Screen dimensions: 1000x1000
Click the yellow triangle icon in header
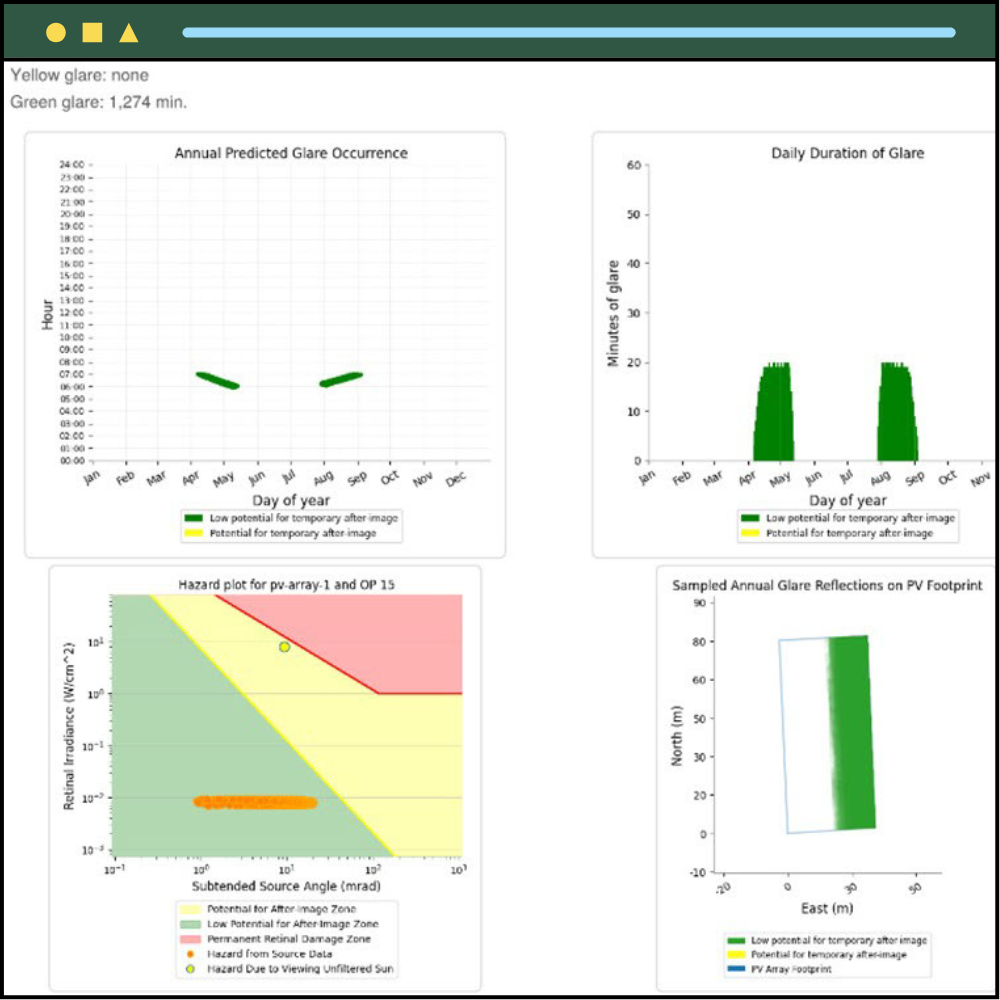[128, 33]
